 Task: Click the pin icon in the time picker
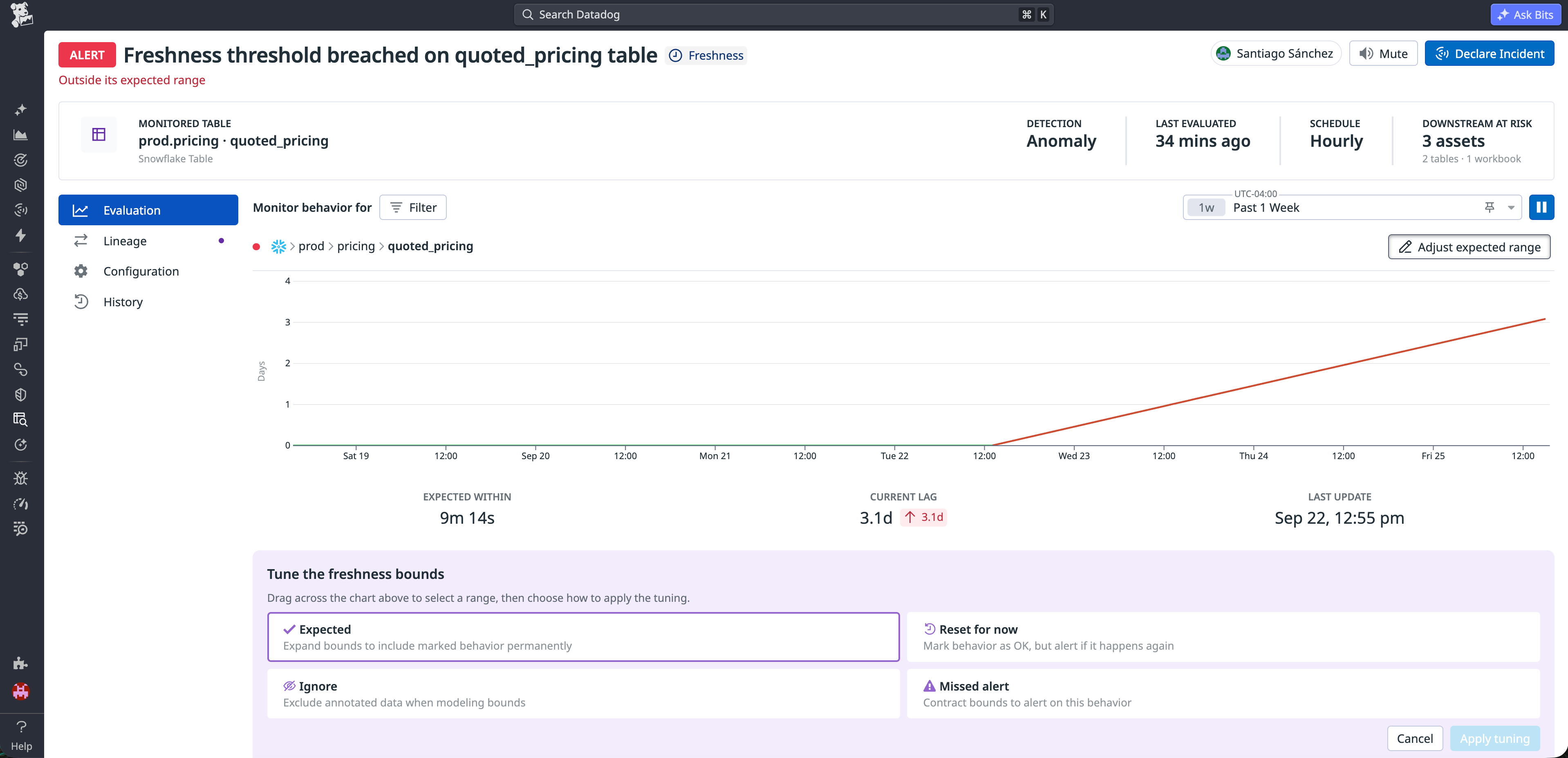[1489, 208]
